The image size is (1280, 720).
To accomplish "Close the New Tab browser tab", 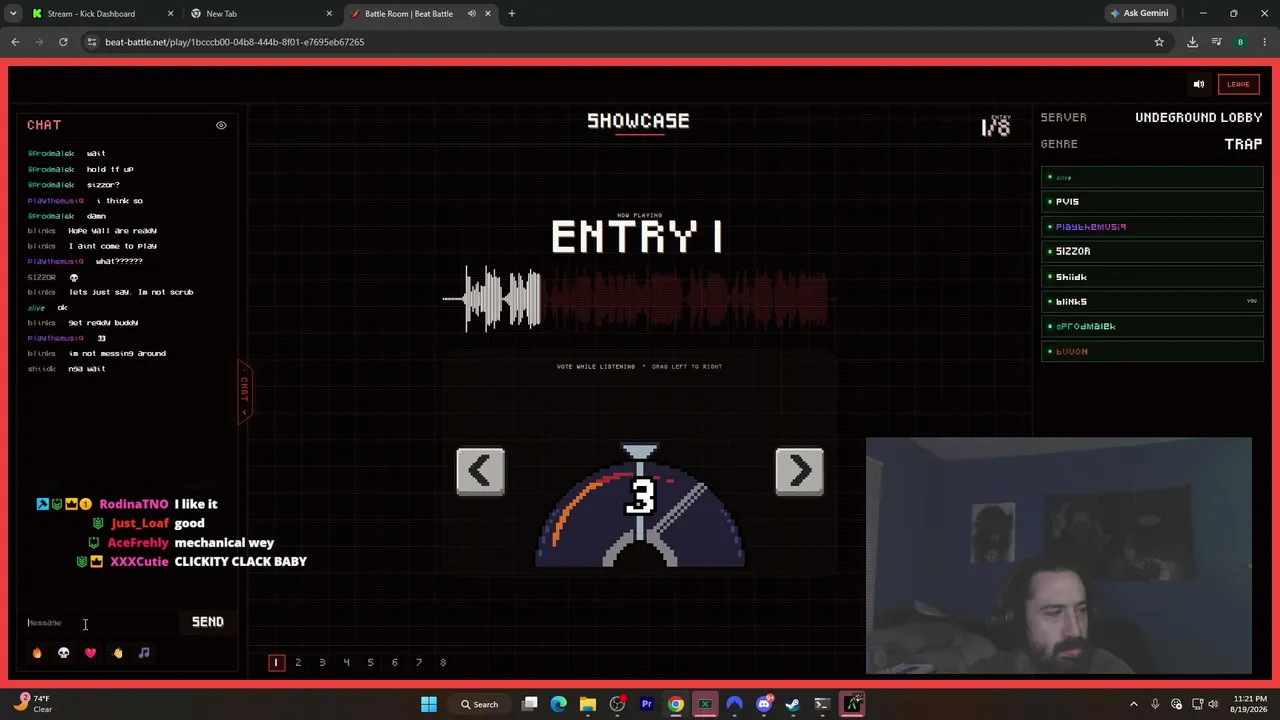I will point(328,14).
